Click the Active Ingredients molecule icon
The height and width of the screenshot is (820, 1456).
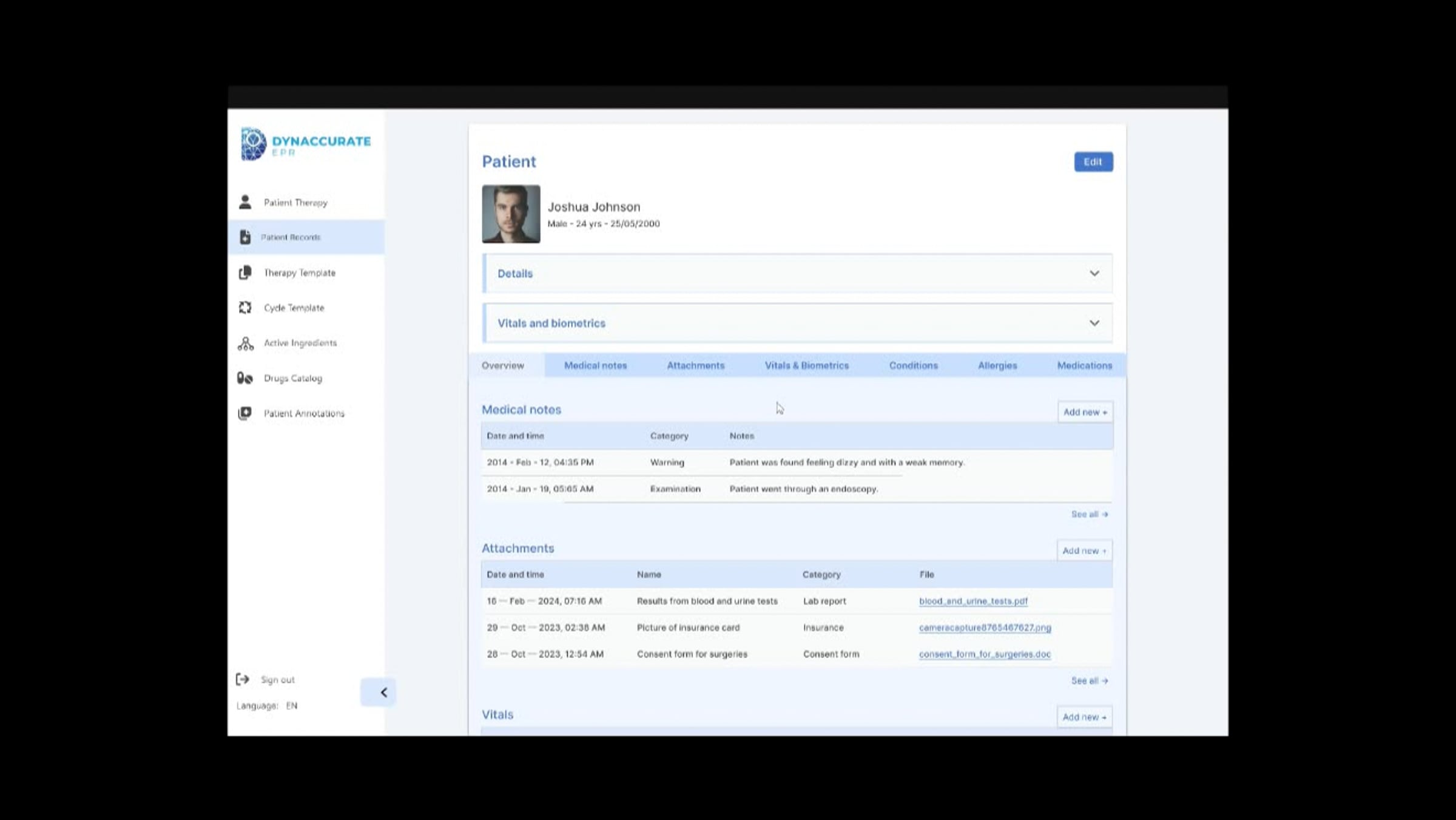tap(245, 344)
